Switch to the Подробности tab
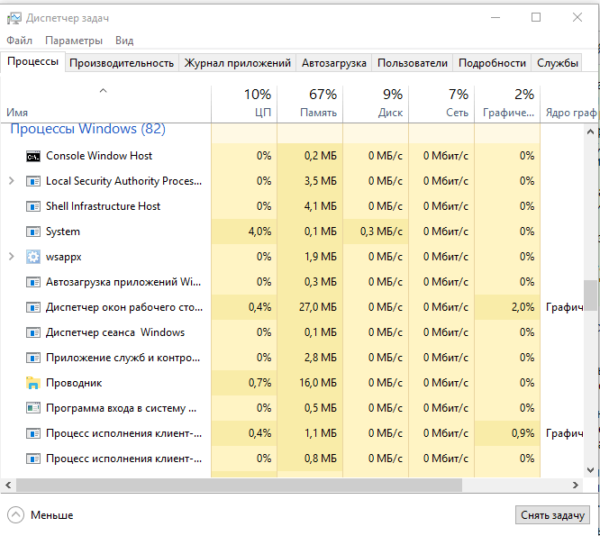 [x=492, y=63]
